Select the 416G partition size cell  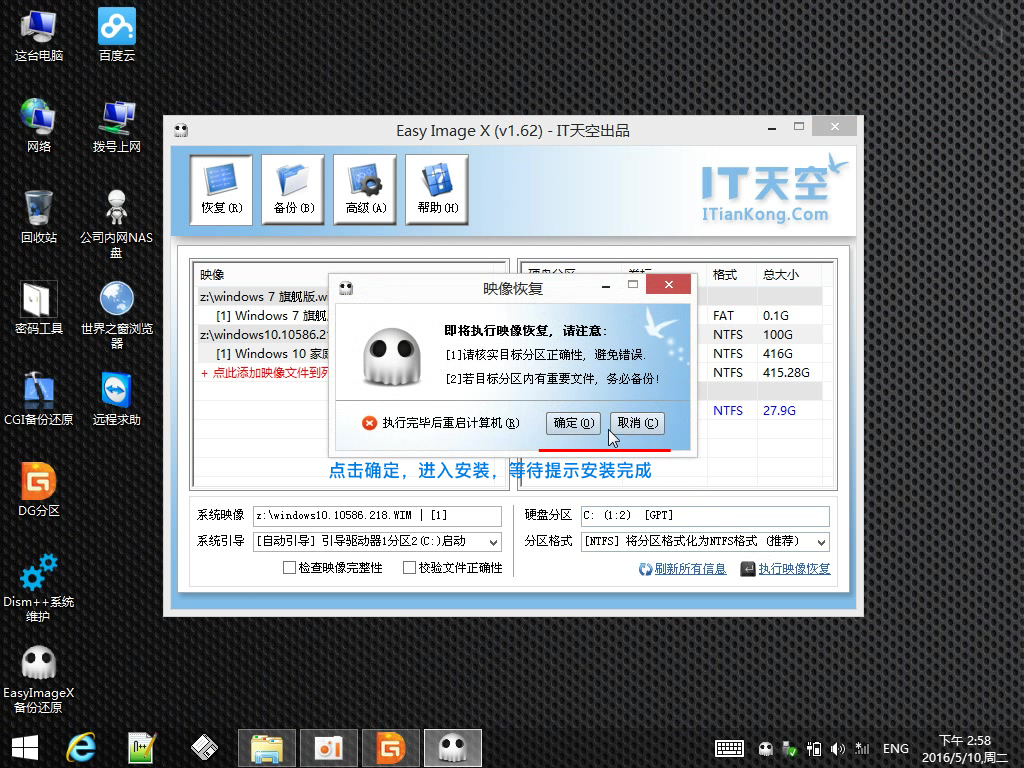(x=778, y=353)
